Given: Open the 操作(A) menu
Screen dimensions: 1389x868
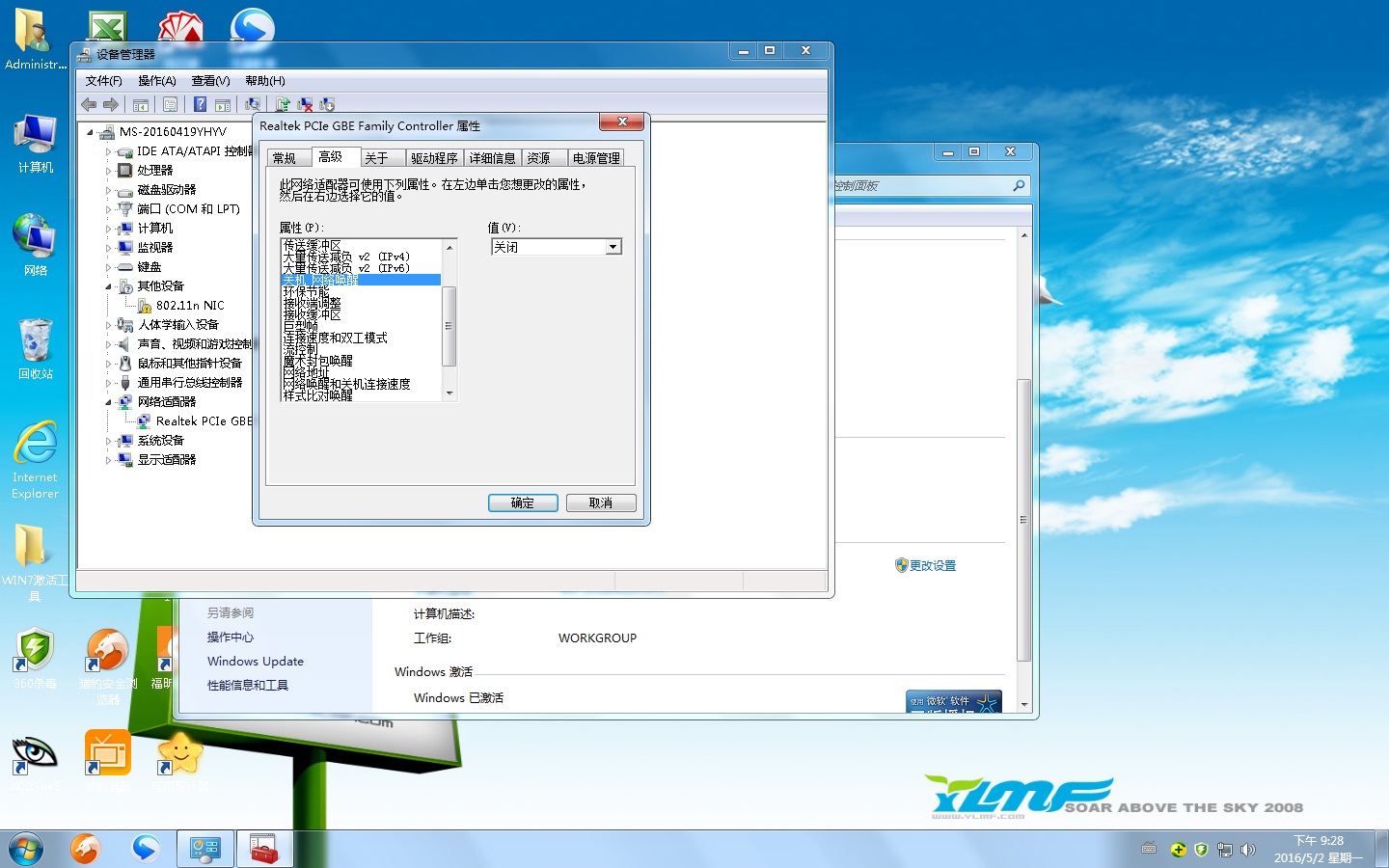Looking at the screenshot, I should 156,81.
